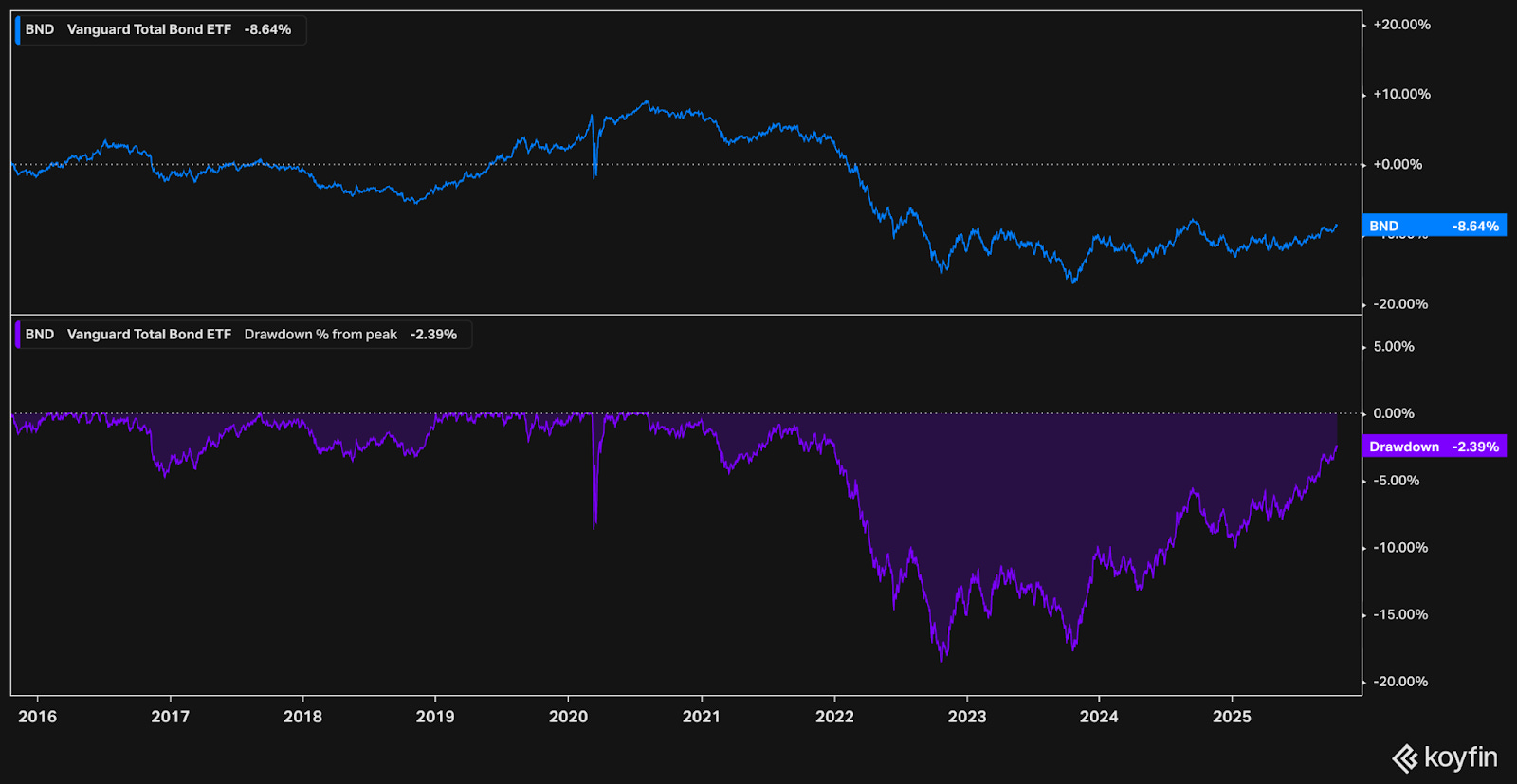The width and height of the screenshot is (1517, 784).
Task: Click the purple color bar in drawdown legend
Action: click(17, 335)
